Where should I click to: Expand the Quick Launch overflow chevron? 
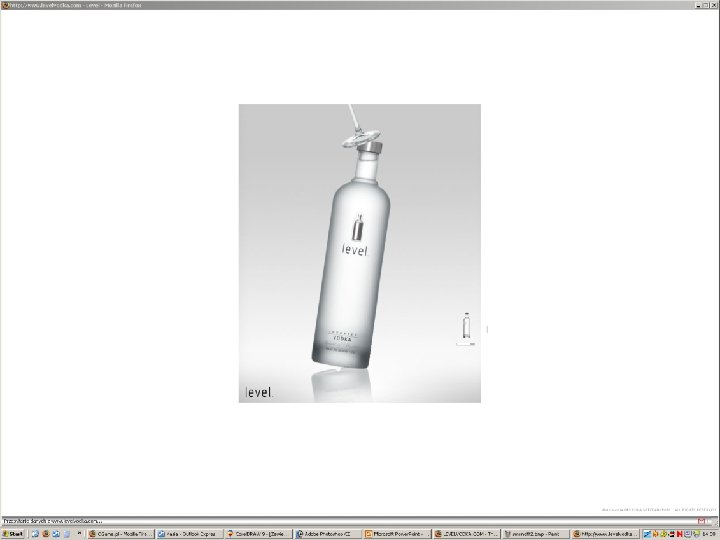[x=79, y=533]
